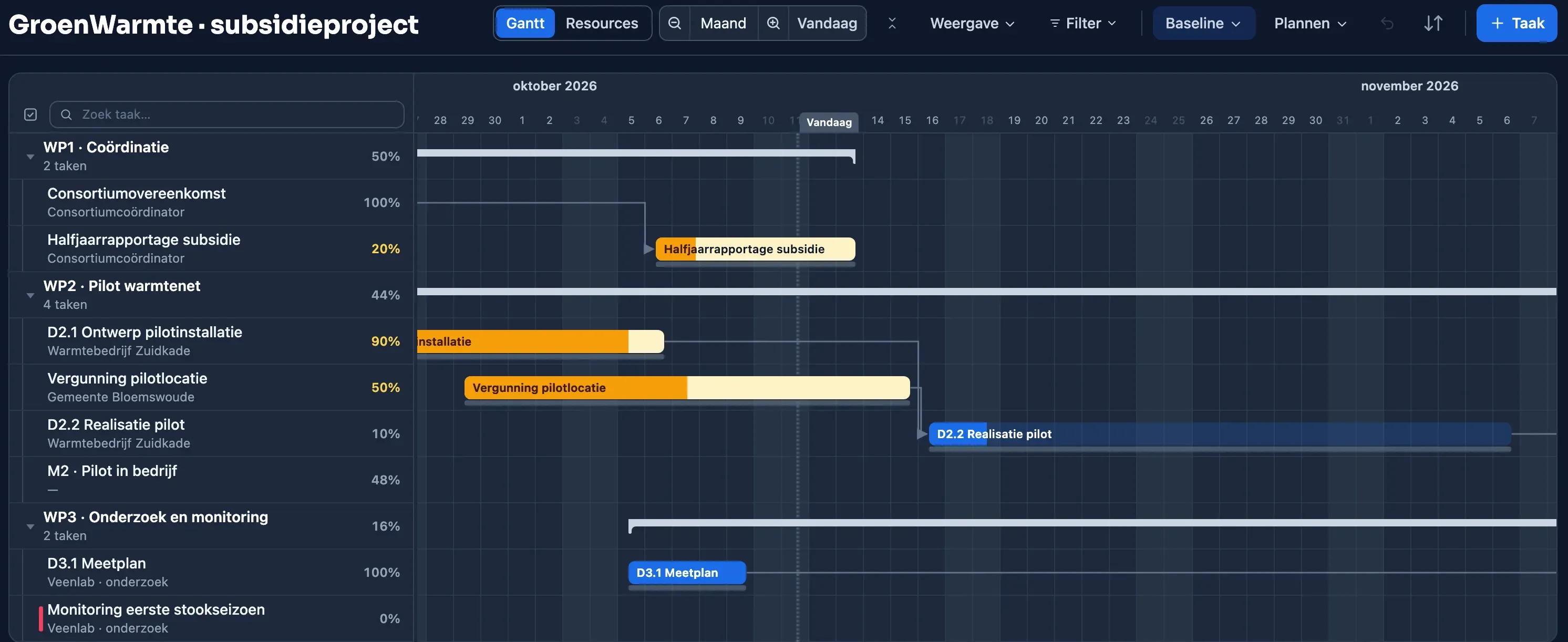The width and height of the screenshot is (1568, 642).
Task: Click the sort order arrows icon
Action: pyautogui.click(x=1433, y=24)
